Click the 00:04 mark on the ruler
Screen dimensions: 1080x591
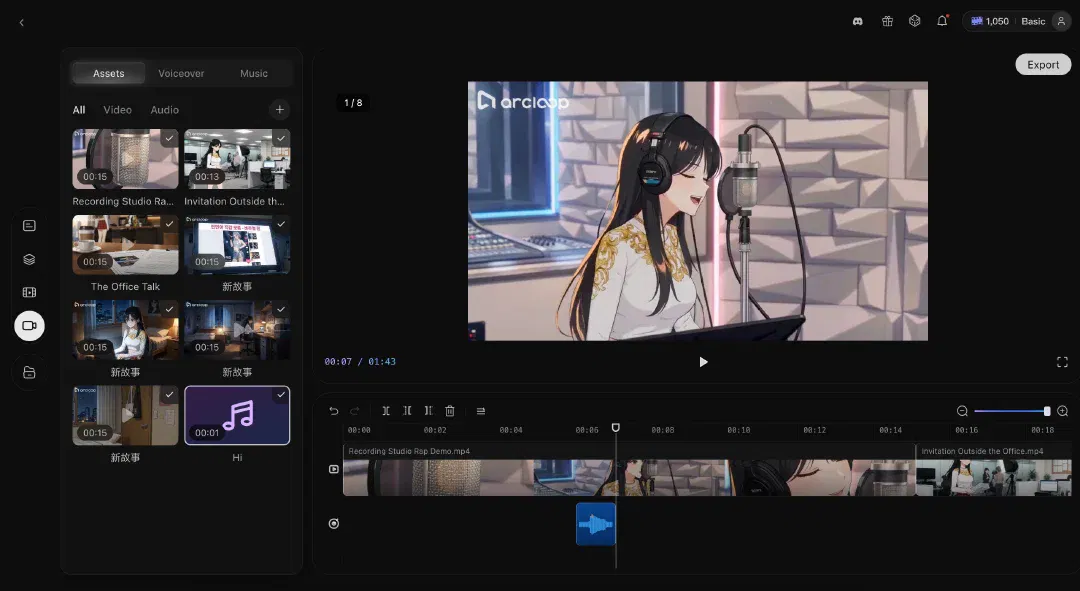[511, 430]
